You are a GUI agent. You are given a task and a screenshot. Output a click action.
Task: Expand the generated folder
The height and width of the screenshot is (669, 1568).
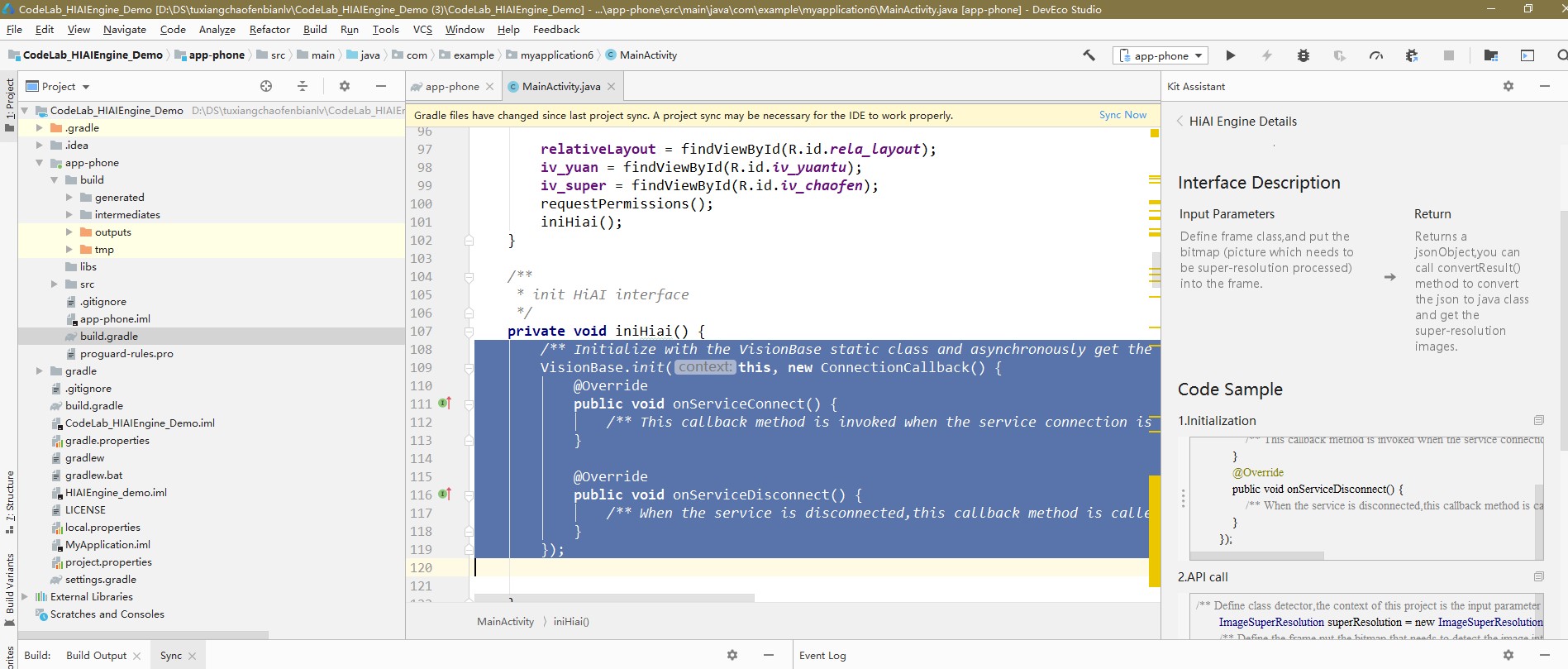pyautogui.click(x=69, y=198)
